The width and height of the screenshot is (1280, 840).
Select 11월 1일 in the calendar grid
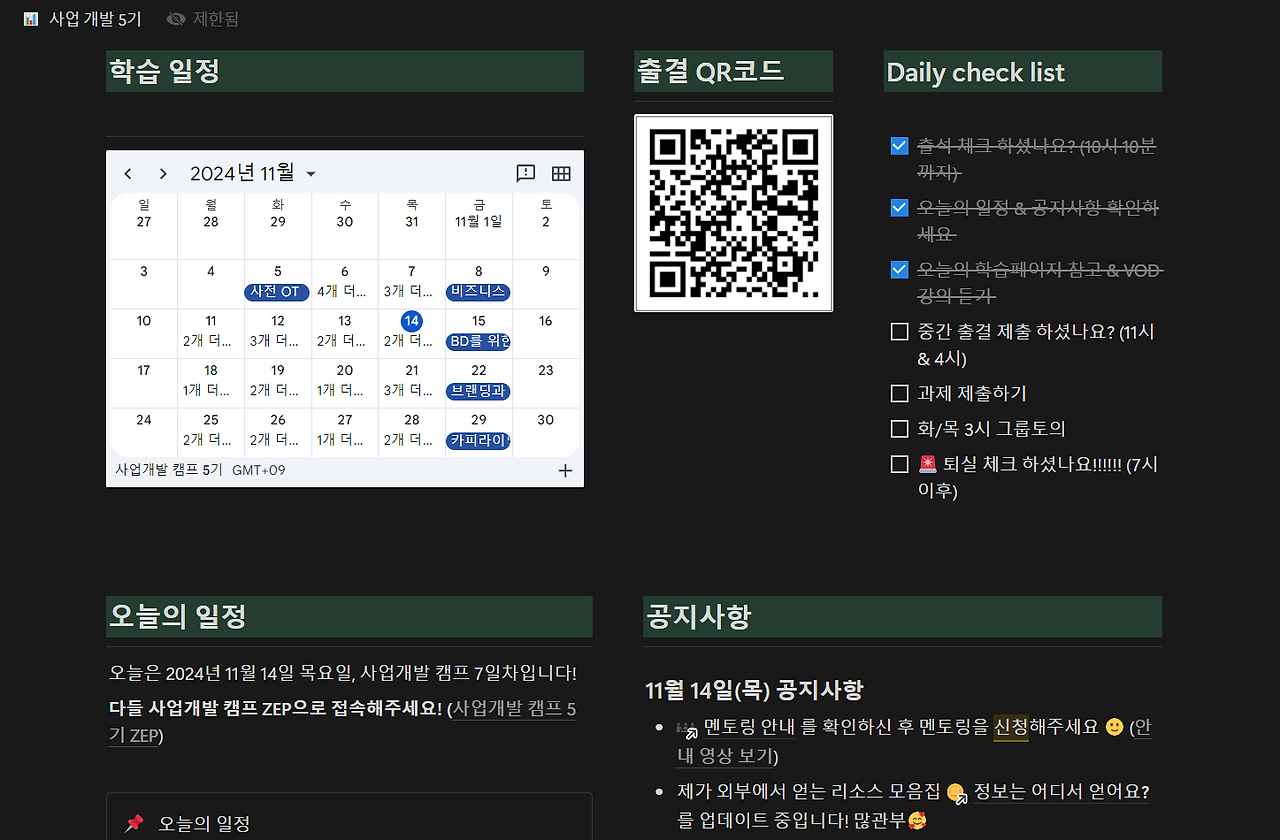(479, 221)
